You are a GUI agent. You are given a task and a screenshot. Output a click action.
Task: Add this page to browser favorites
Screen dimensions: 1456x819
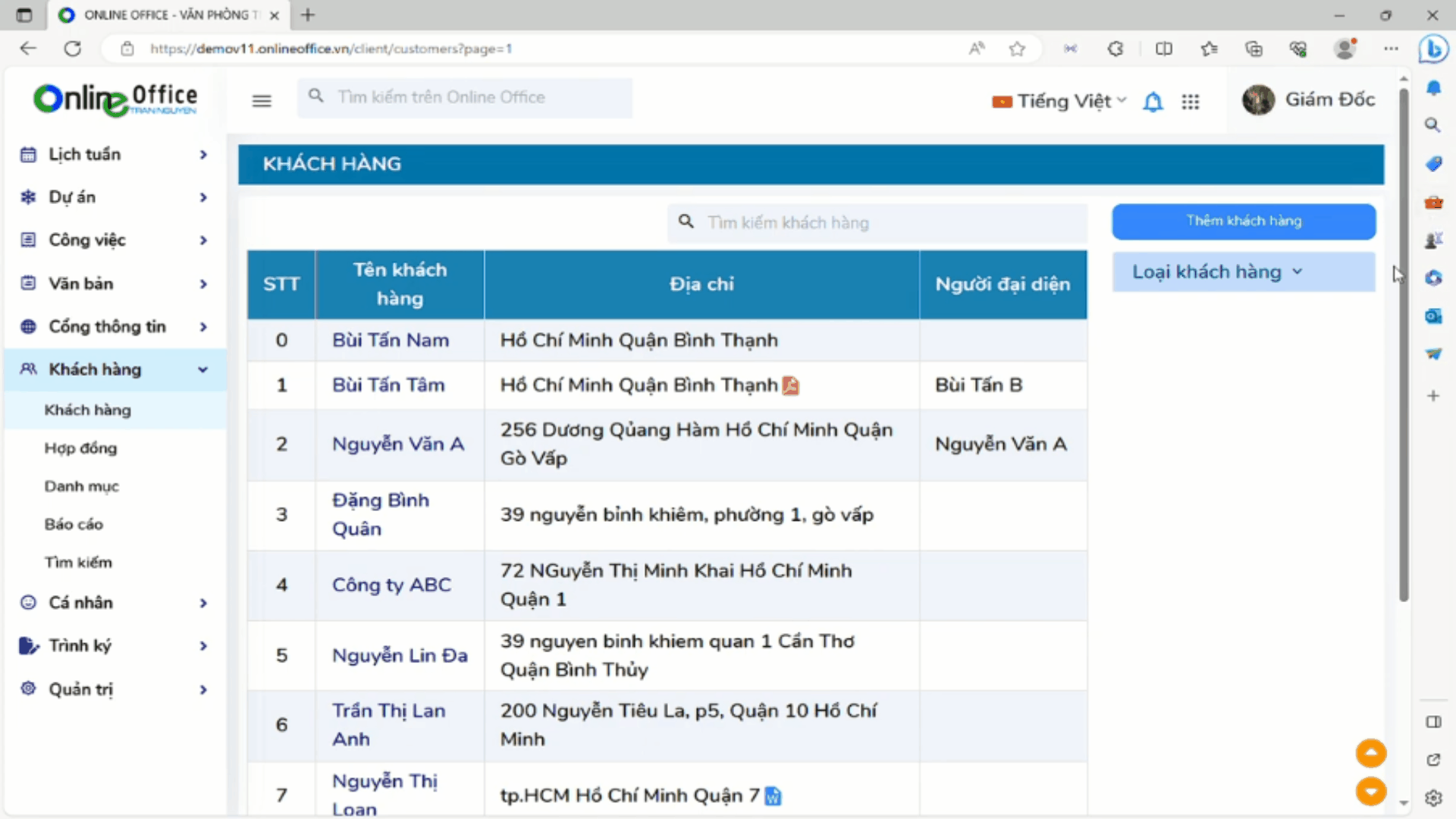[x=1017, y=49]
